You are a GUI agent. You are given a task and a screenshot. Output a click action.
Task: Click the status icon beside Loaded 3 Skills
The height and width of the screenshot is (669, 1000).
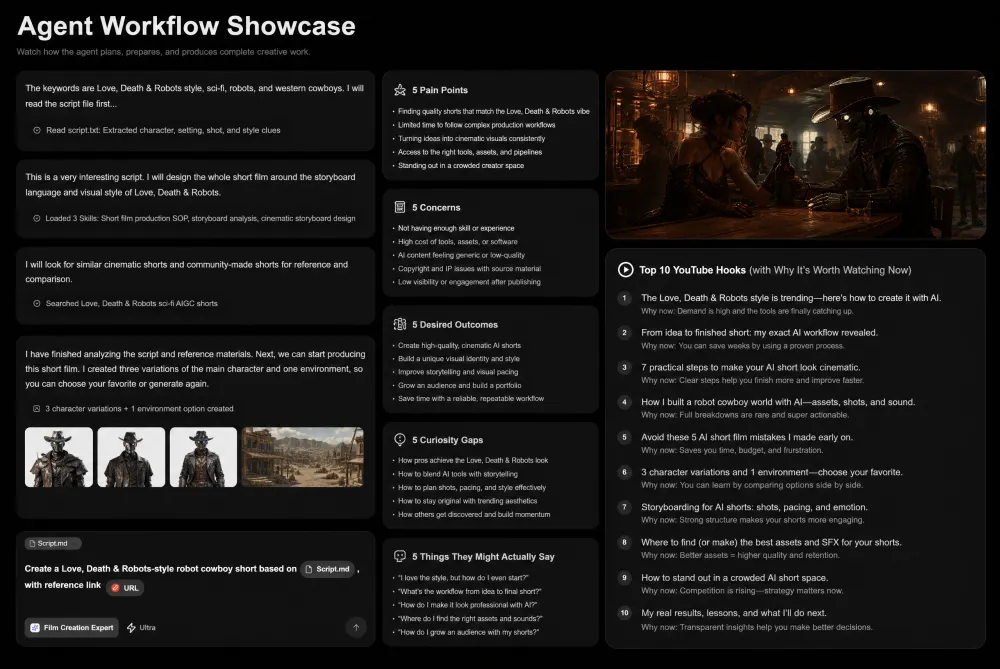[37, 218]
